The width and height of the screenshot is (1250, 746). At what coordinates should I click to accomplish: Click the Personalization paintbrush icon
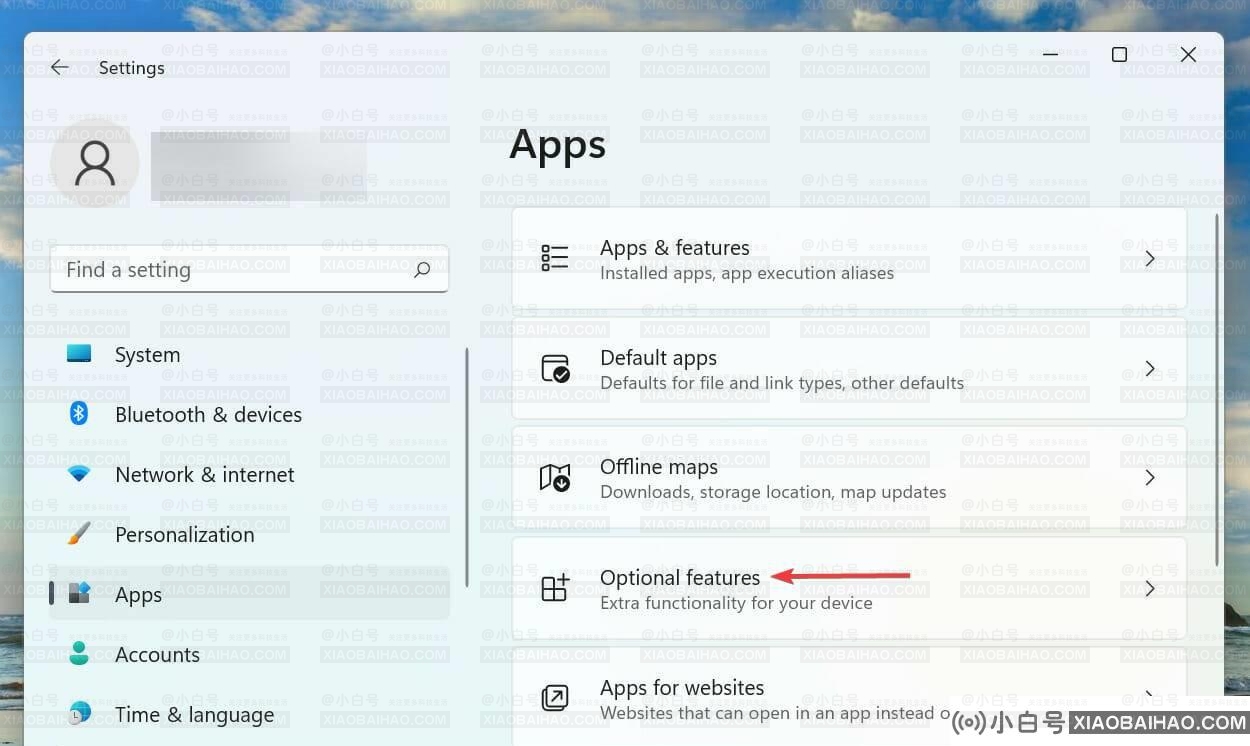point(79,534)
